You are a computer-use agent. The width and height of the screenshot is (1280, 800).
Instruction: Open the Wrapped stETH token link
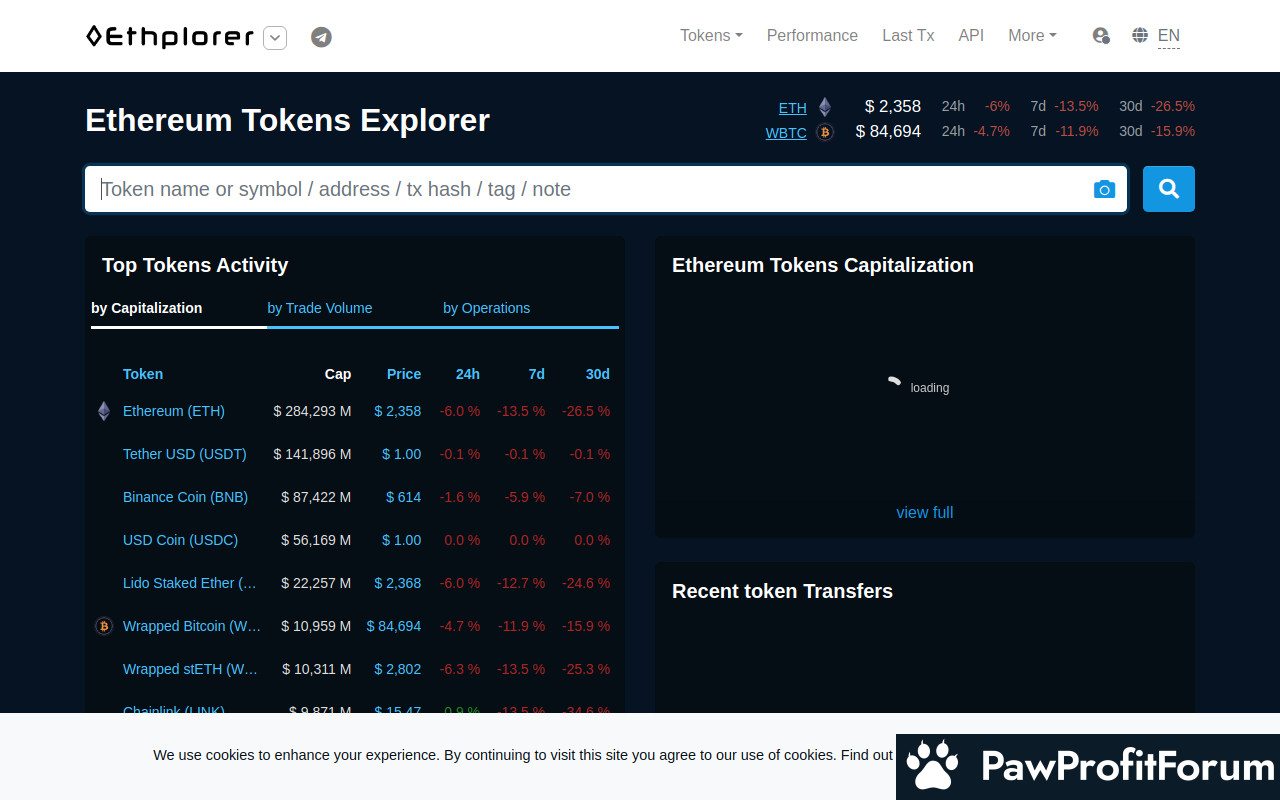click(x=191, y=669)
